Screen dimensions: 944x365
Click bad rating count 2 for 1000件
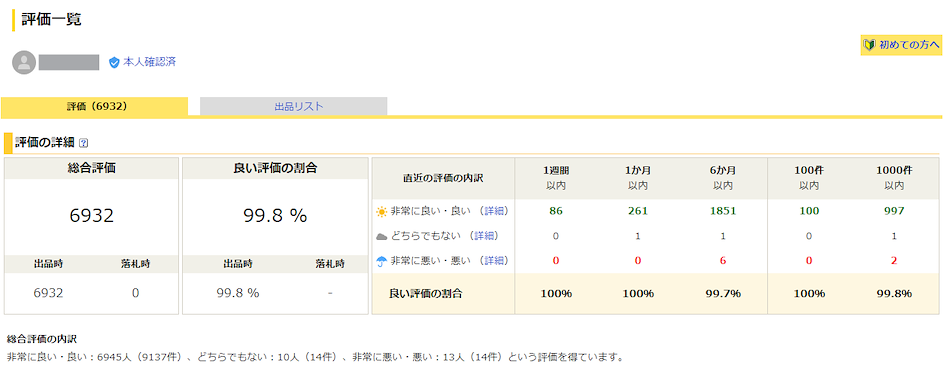894,261
